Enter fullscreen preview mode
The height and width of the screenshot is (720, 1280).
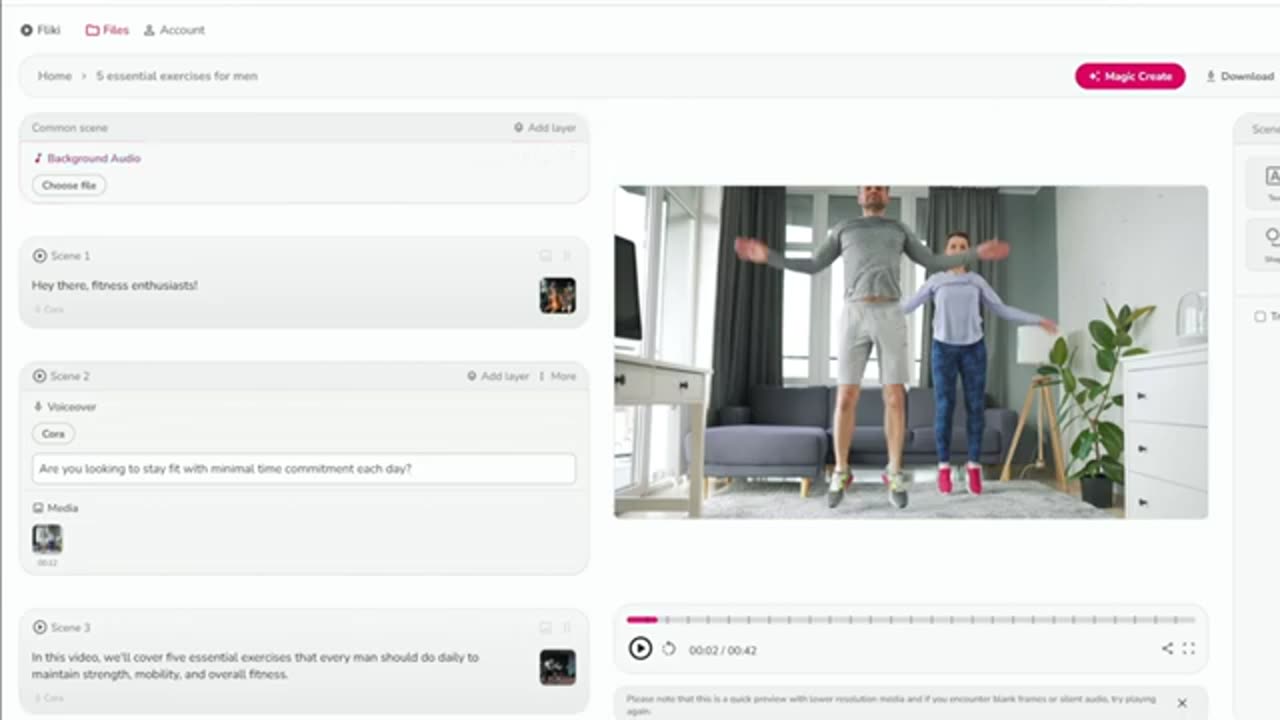1189,648
